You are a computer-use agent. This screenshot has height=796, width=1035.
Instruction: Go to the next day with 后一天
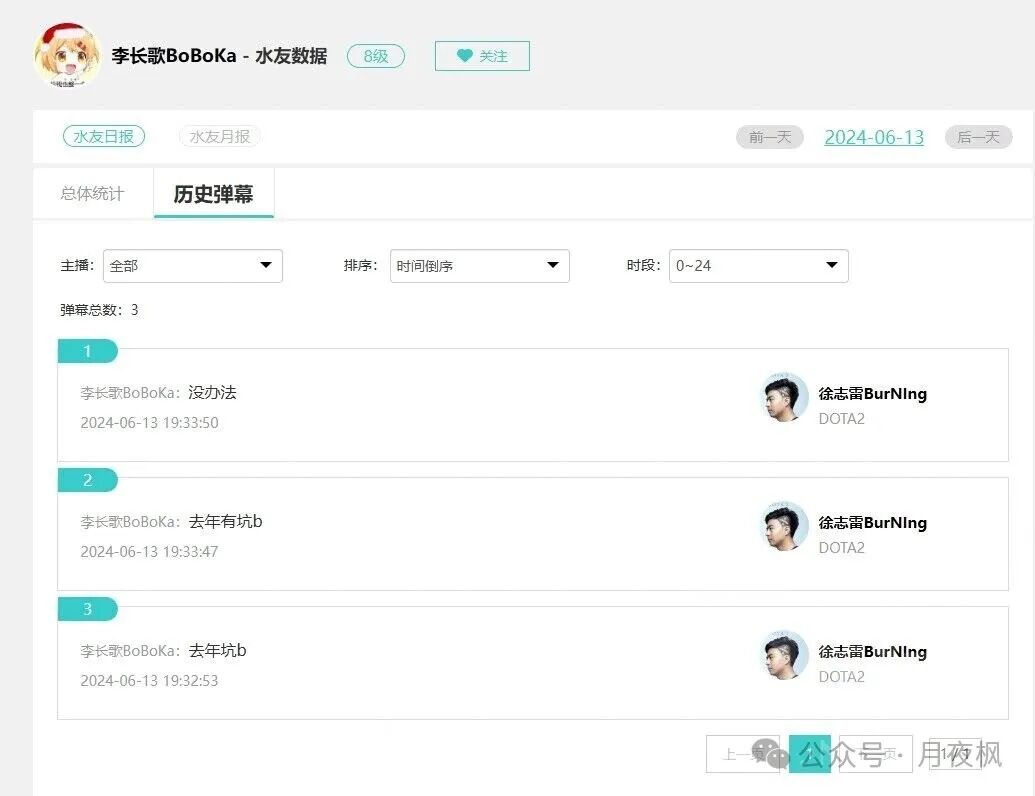(978, 137)
